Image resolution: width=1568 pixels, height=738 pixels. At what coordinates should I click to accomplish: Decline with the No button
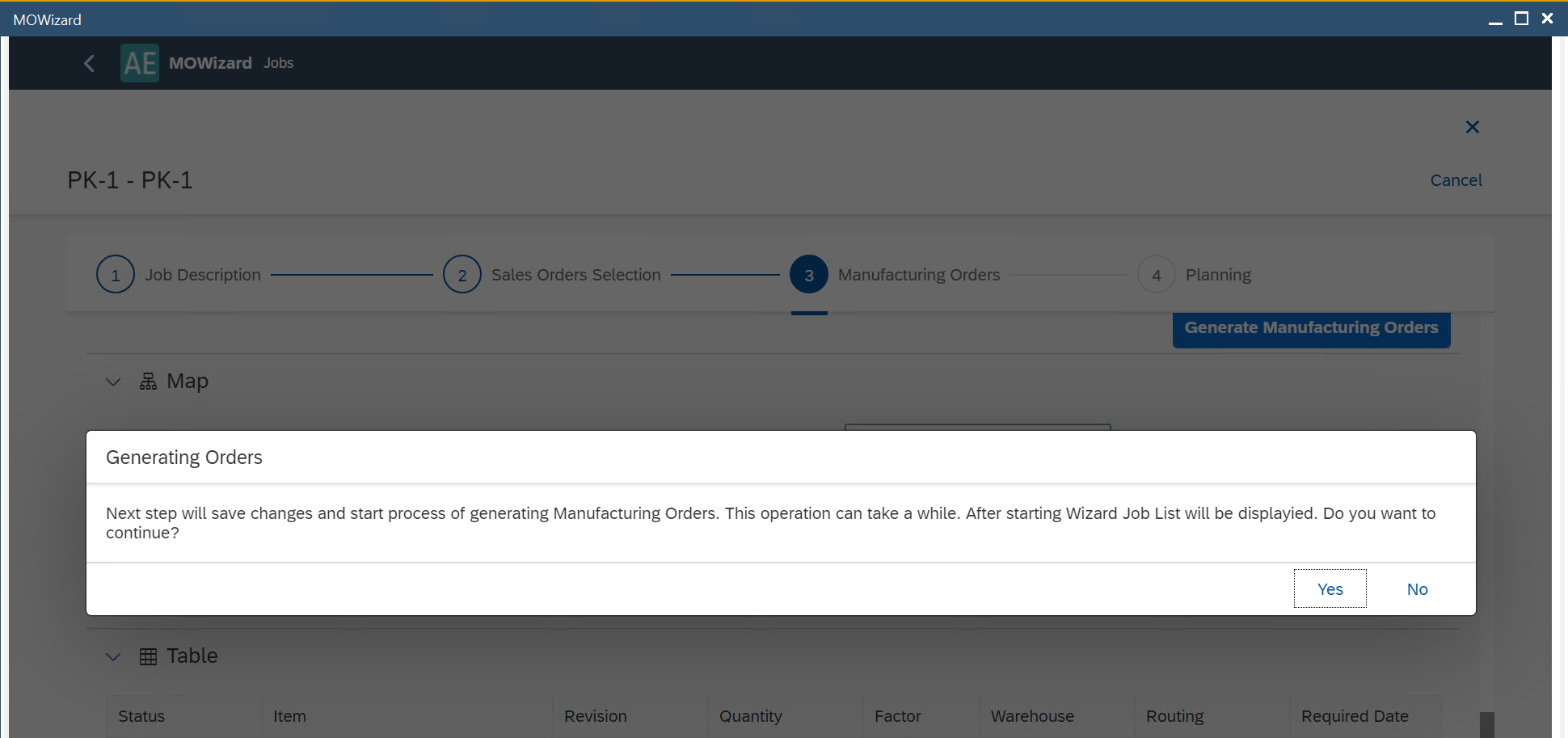click(1417, 589)
